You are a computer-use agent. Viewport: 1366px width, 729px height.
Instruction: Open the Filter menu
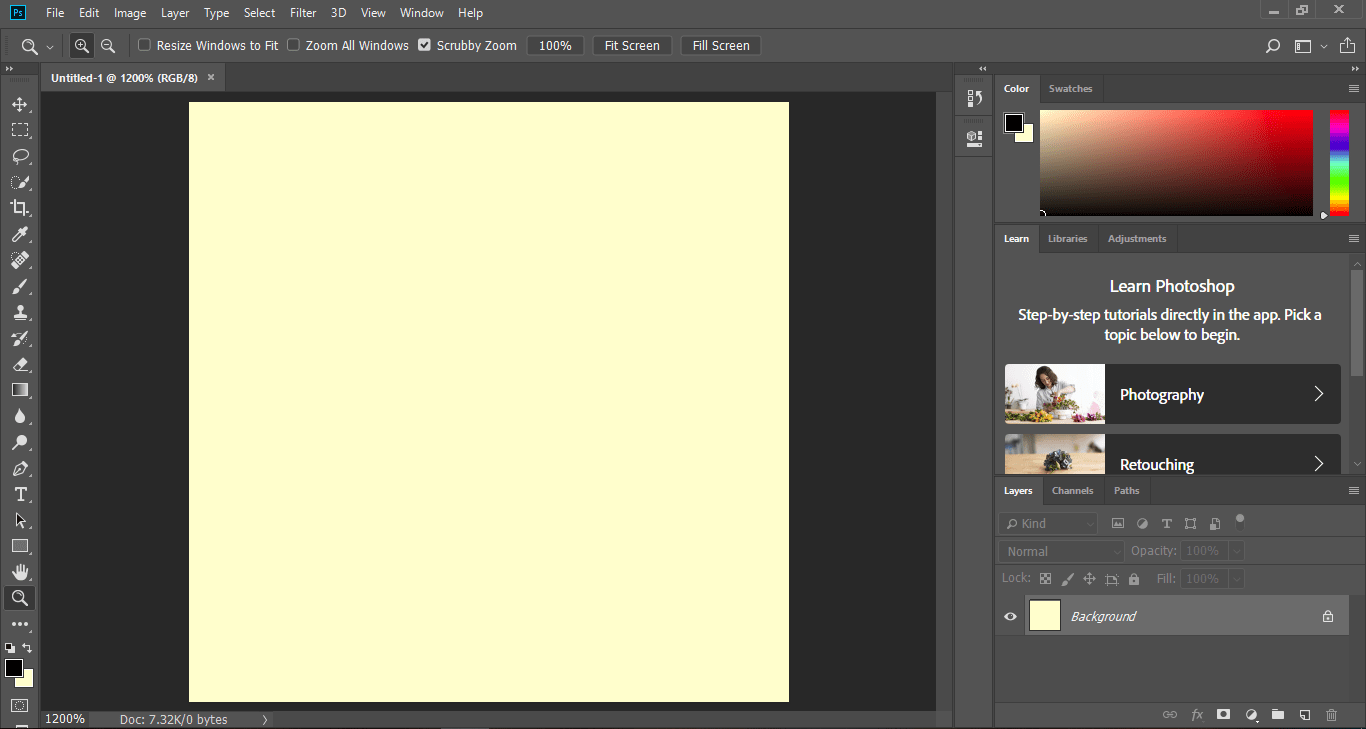[302, 12]
